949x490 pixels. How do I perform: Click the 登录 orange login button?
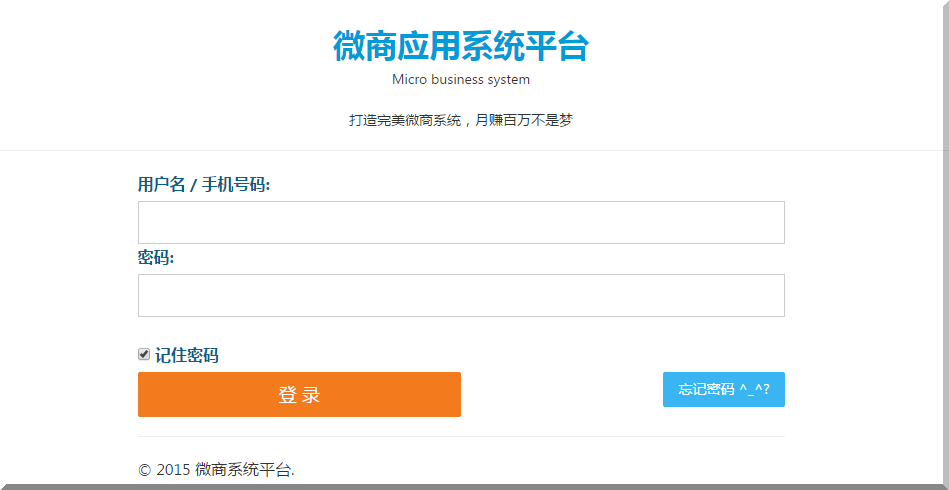(x=299, y=394)
